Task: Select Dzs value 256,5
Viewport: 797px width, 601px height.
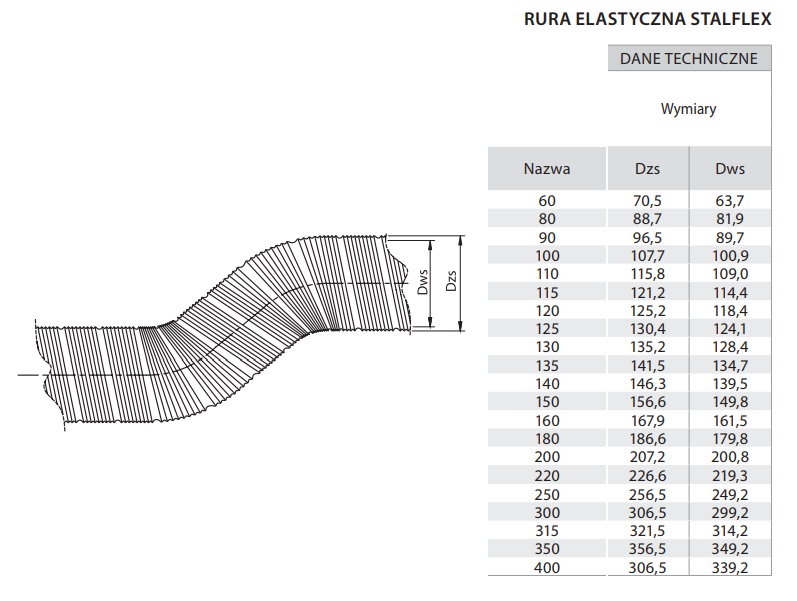Action: tap(648, 495)
